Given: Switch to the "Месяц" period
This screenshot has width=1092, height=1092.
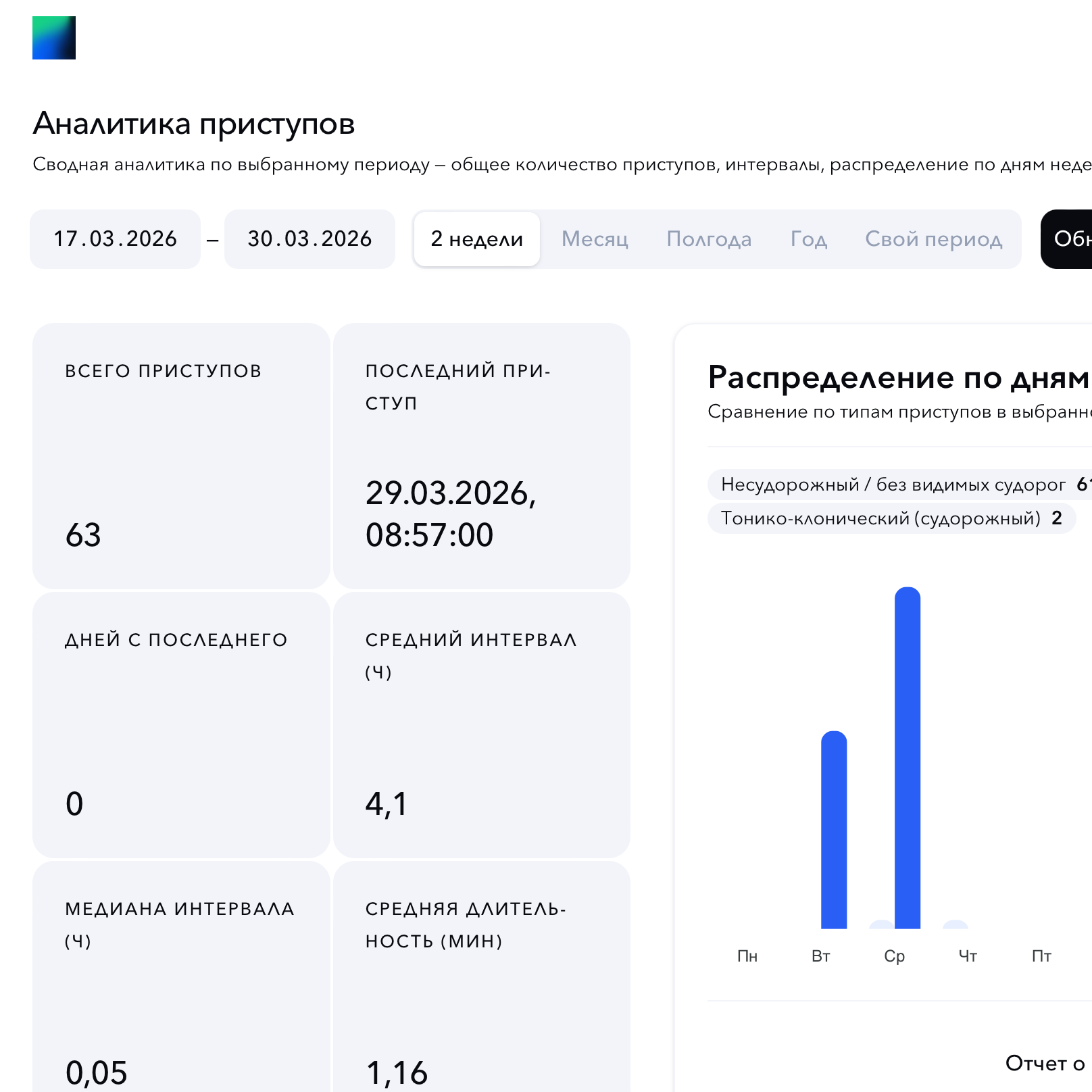Looking at the screenshot, I should tap(595, 239).
